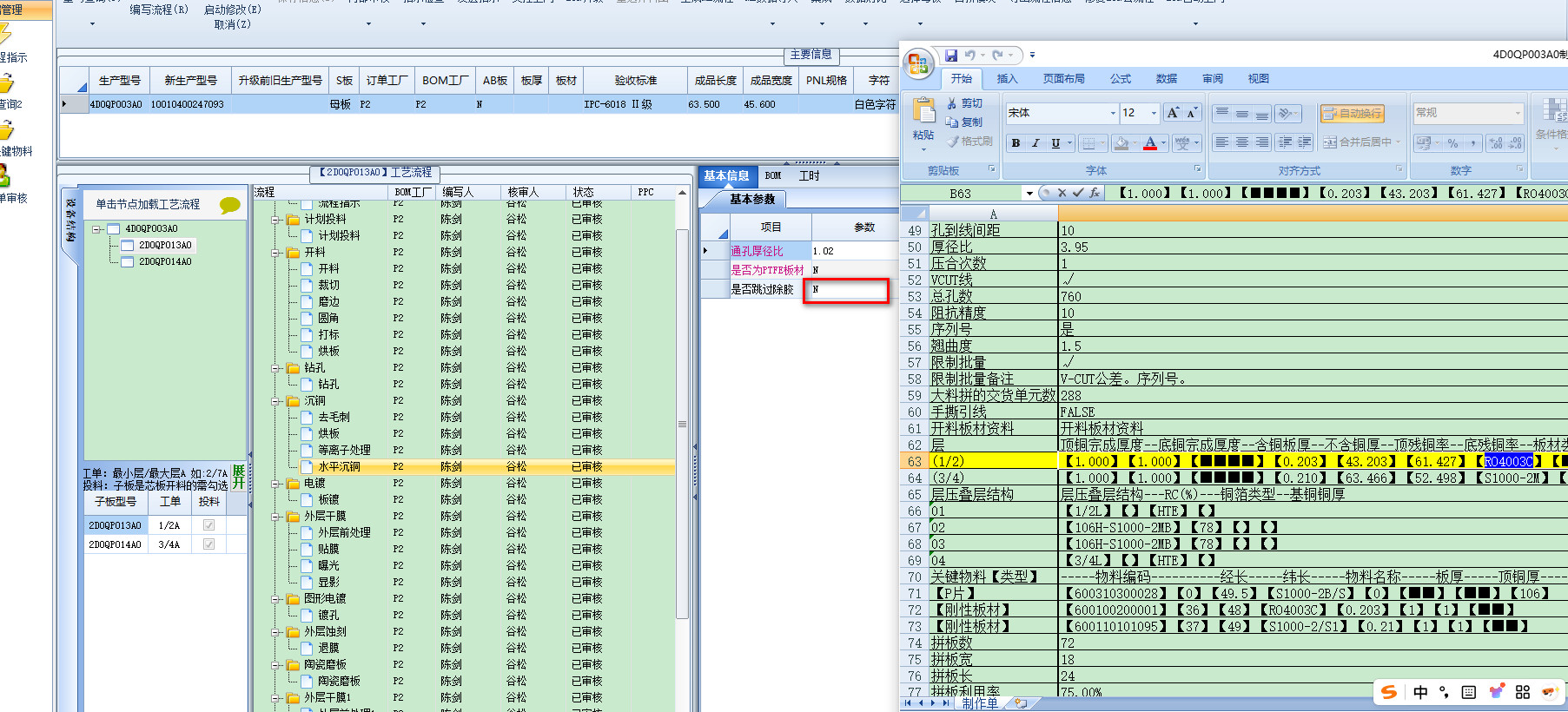Switch to the 页面布局 ribbon tab

(x=1063, y=79)
